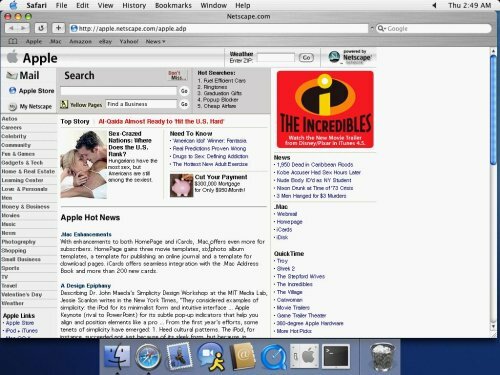Click the scroll-up arrow of page scrollbar
The height and width of the screenshot is (375, 500).
tap(493, 51)
